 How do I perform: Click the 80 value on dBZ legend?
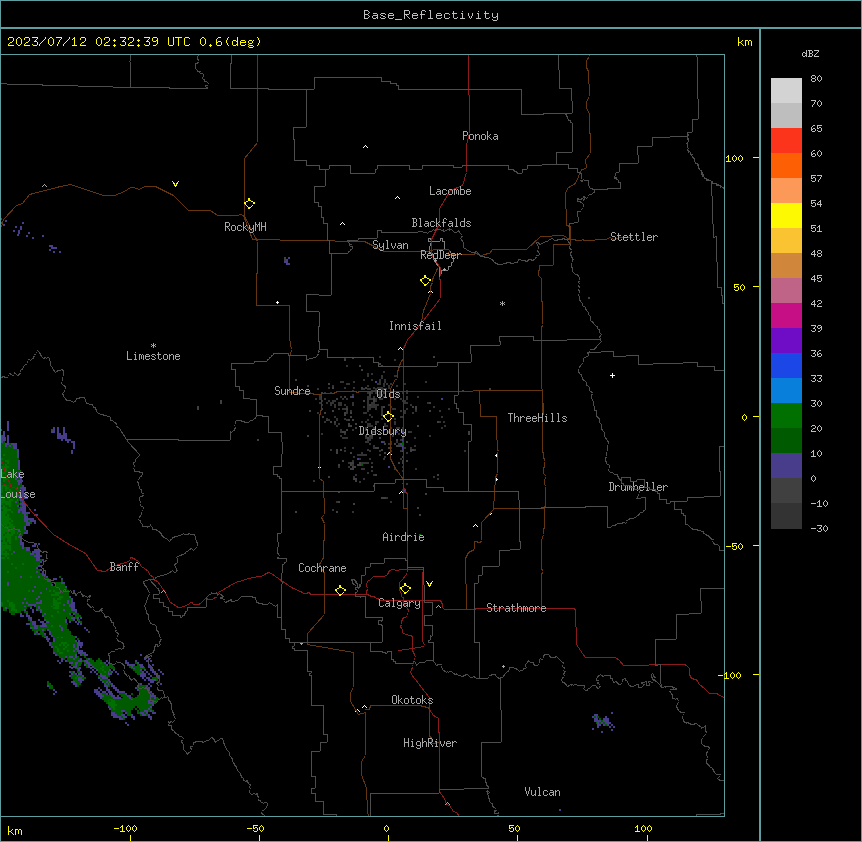[816, 79]
